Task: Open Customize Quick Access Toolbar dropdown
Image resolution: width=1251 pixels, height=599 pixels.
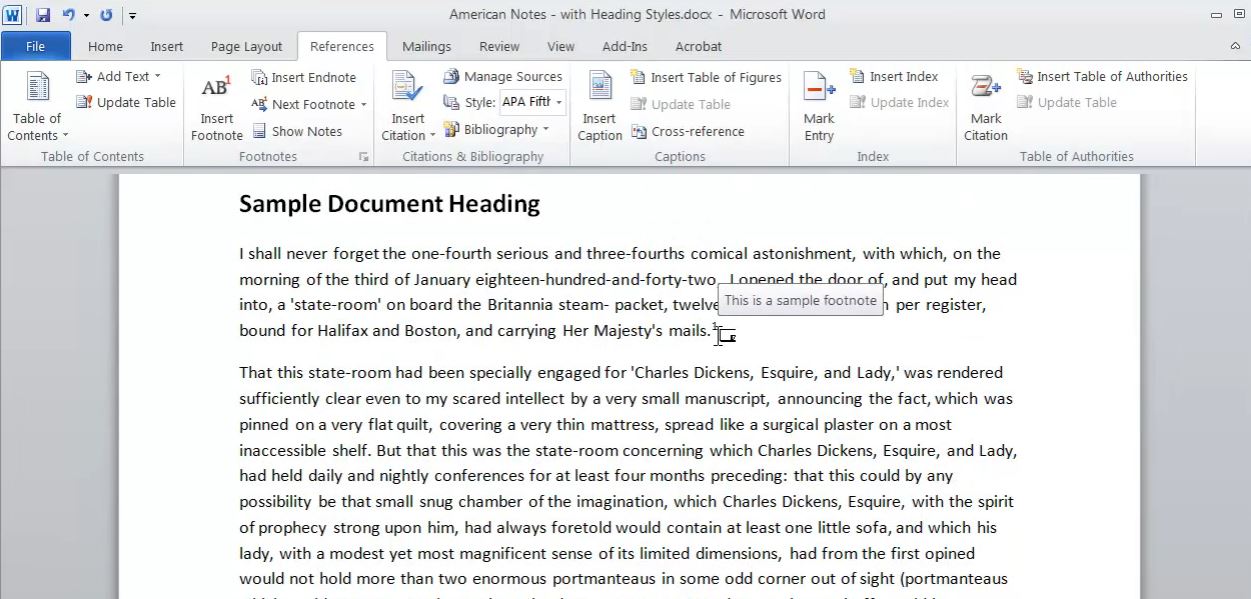Action: (x=132, y=16)
